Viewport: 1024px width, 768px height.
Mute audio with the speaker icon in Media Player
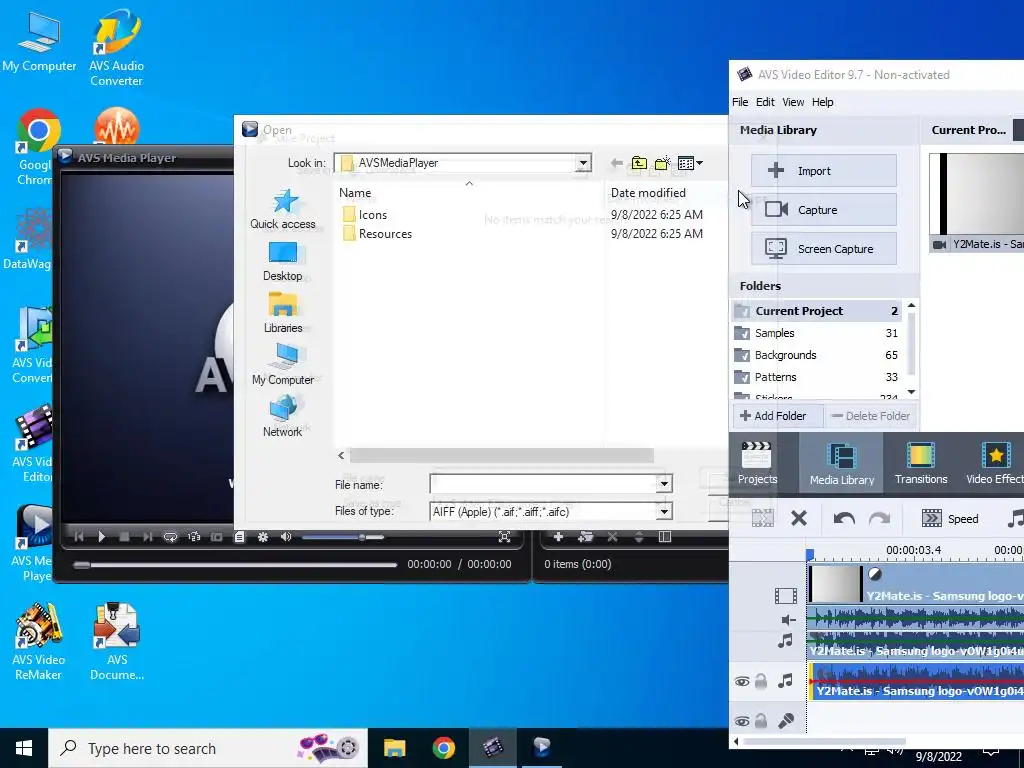285,537
